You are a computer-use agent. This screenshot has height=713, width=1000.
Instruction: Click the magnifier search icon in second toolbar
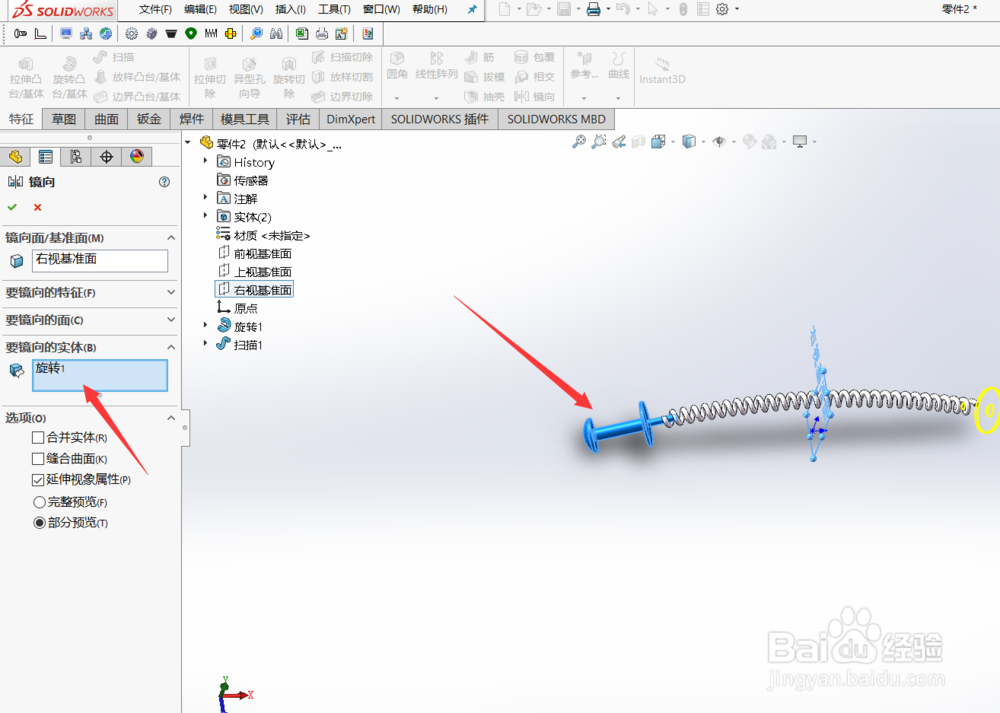tap(256, 33)
